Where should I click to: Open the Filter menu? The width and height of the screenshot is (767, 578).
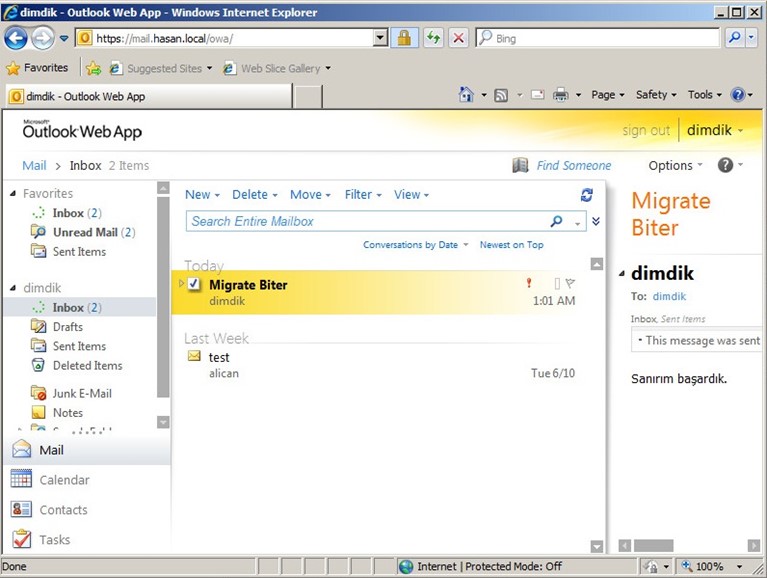coord(363,195)
